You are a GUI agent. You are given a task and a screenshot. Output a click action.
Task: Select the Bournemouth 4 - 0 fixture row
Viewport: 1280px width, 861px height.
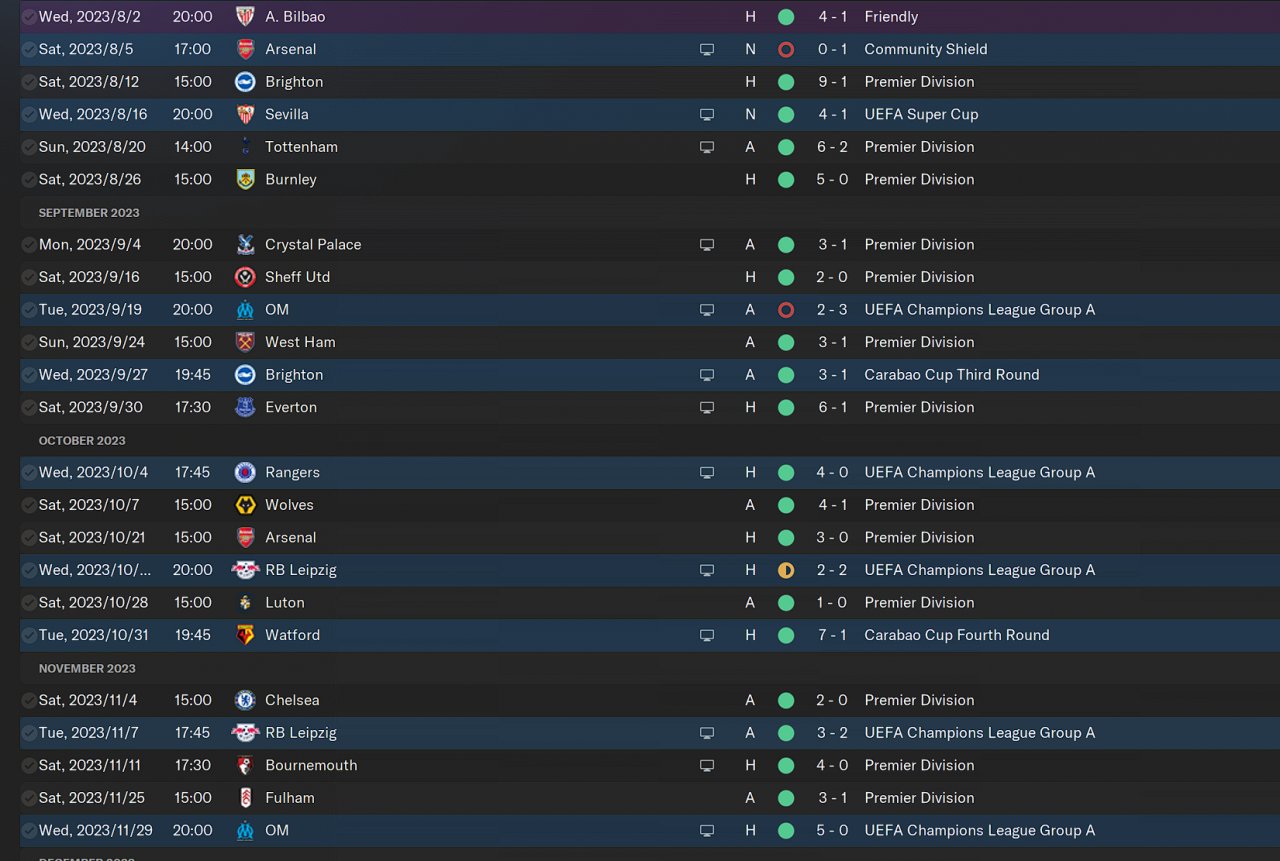[500, 765]
